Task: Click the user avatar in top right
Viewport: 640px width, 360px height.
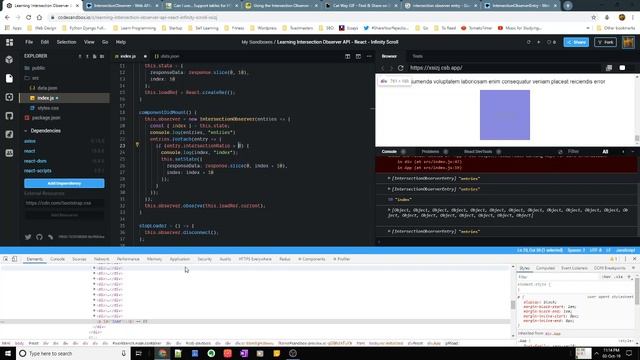Action: point(628,42)
